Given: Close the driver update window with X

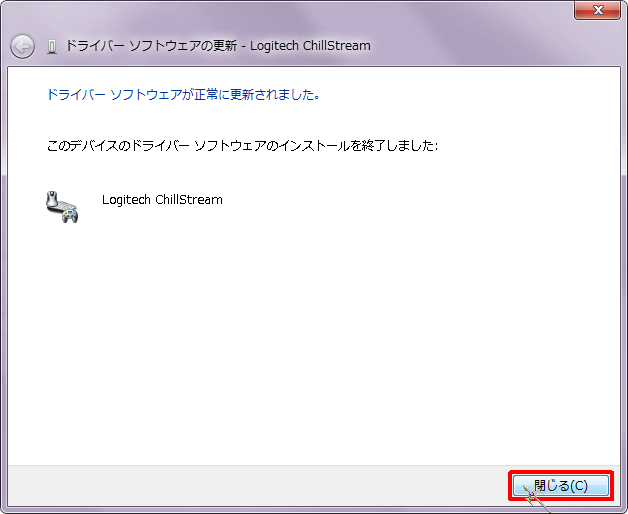Looking at the screenshot, I should (x=597, y=10).
